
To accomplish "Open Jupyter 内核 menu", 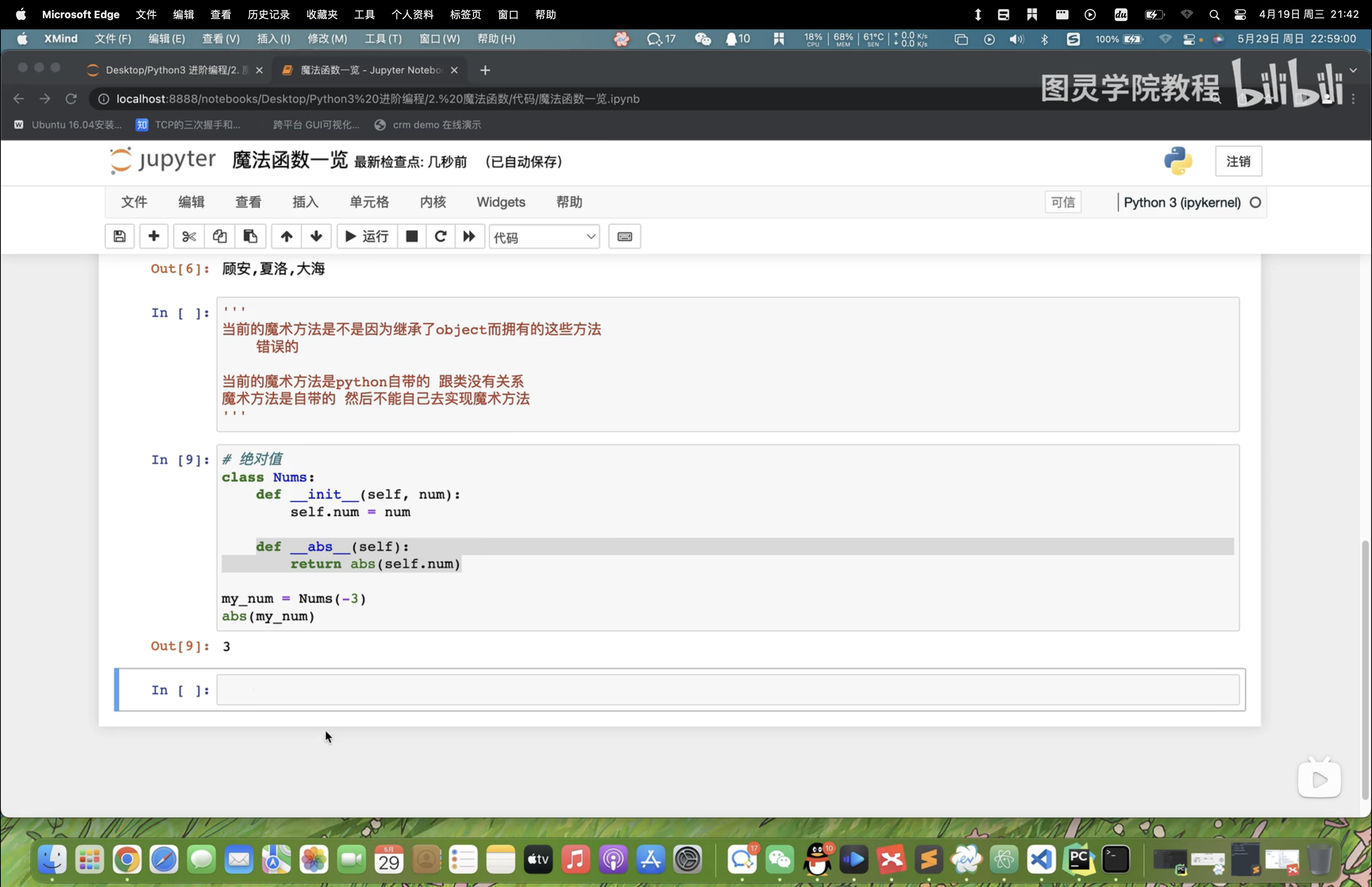I will pyautogui.click(x=433, y=202).
